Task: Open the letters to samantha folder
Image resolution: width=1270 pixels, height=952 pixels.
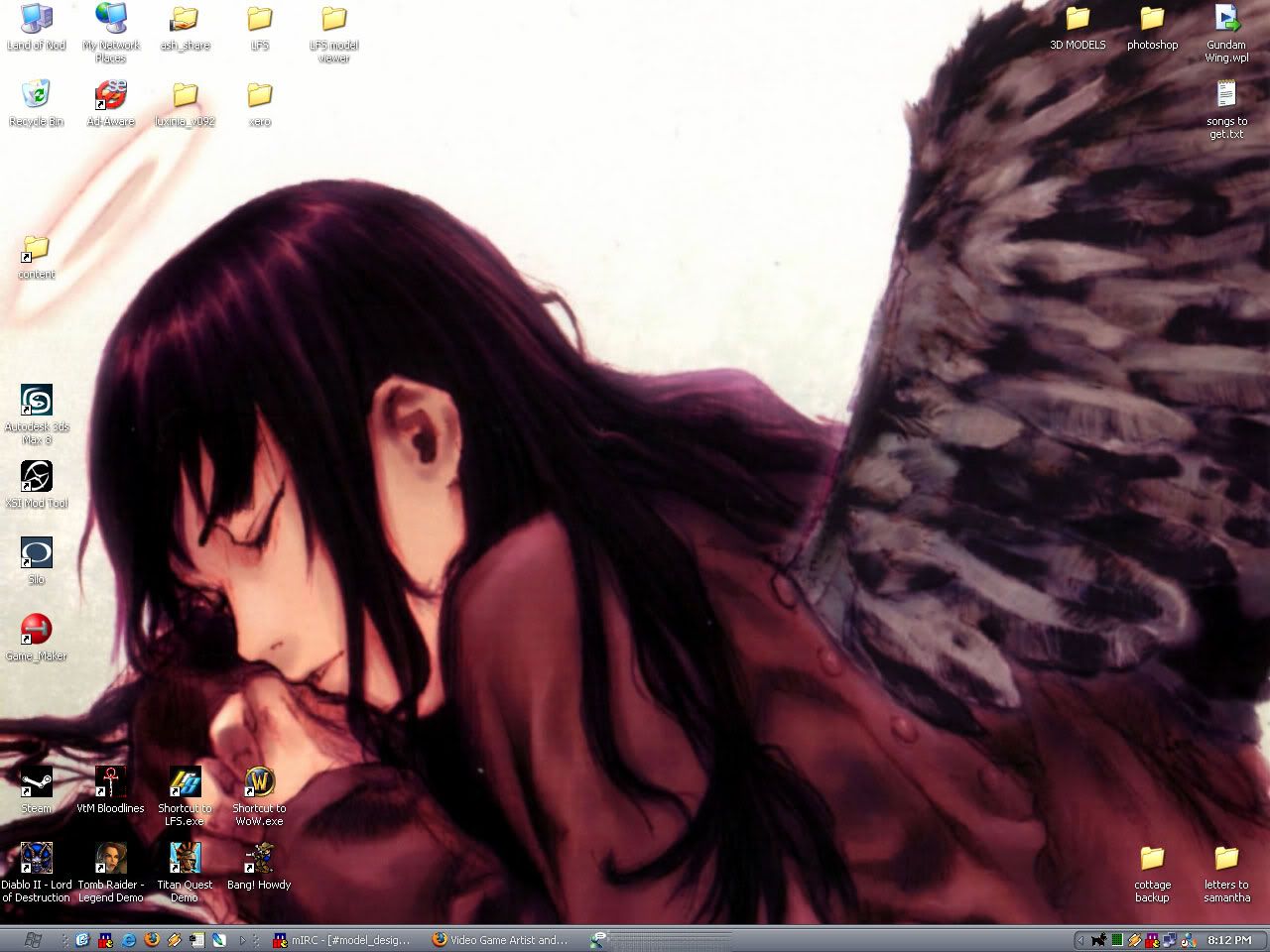Action: [x=1226, y=872]
